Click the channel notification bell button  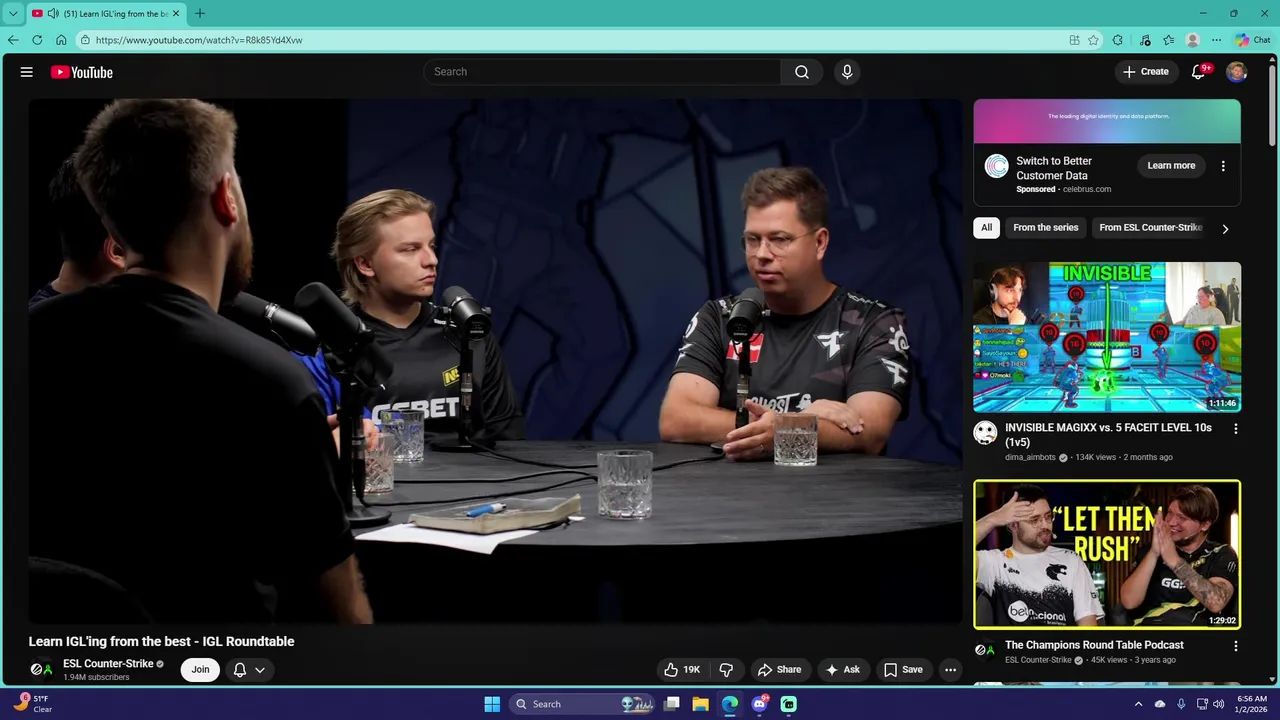240,670
